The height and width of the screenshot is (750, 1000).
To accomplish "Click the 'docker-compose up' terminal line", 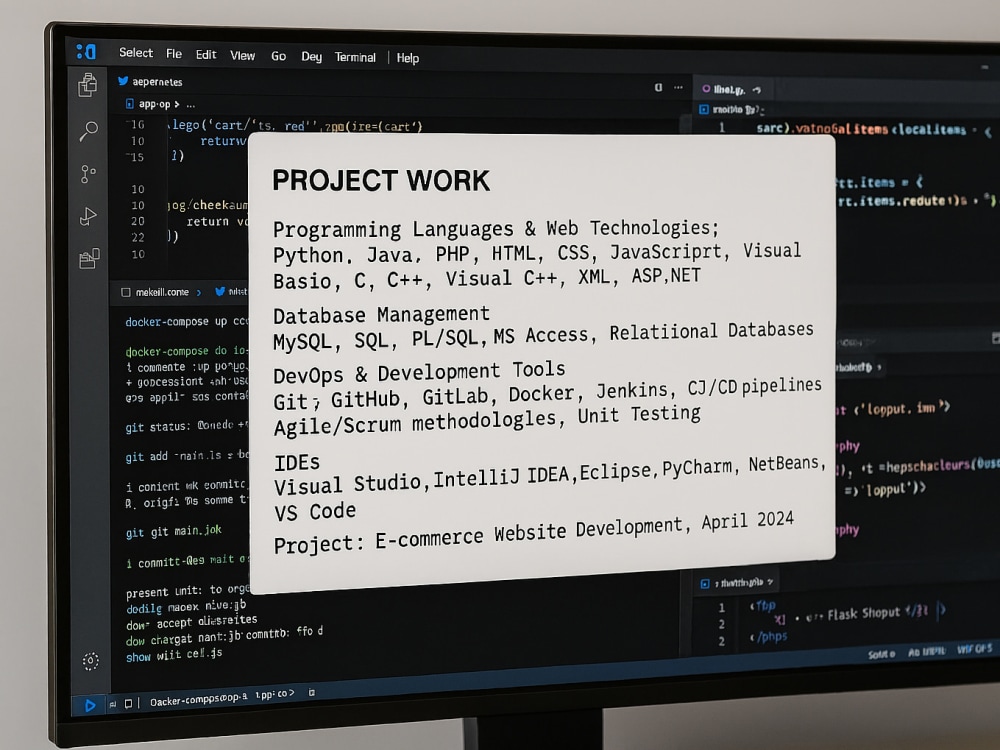I will point(187,321).
